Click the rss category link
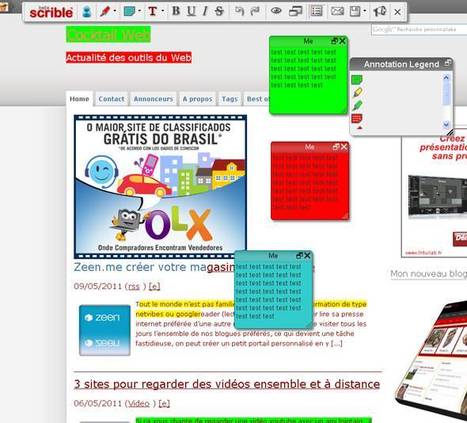 (x=134, y=286)
